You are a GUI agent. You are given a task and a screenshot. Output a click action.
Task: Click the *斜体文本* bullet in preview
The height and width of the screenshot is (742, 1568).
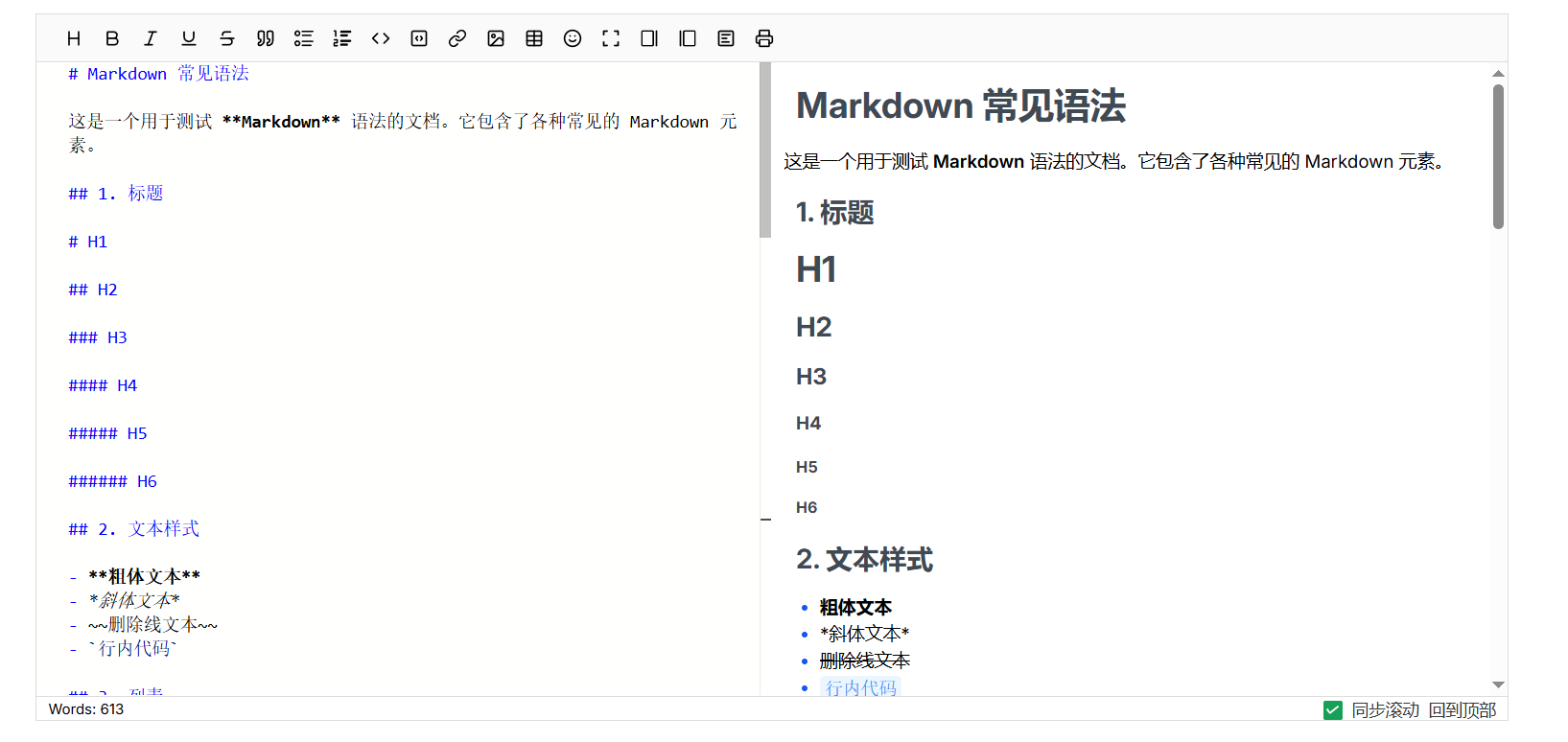click(x=864, y=635)
